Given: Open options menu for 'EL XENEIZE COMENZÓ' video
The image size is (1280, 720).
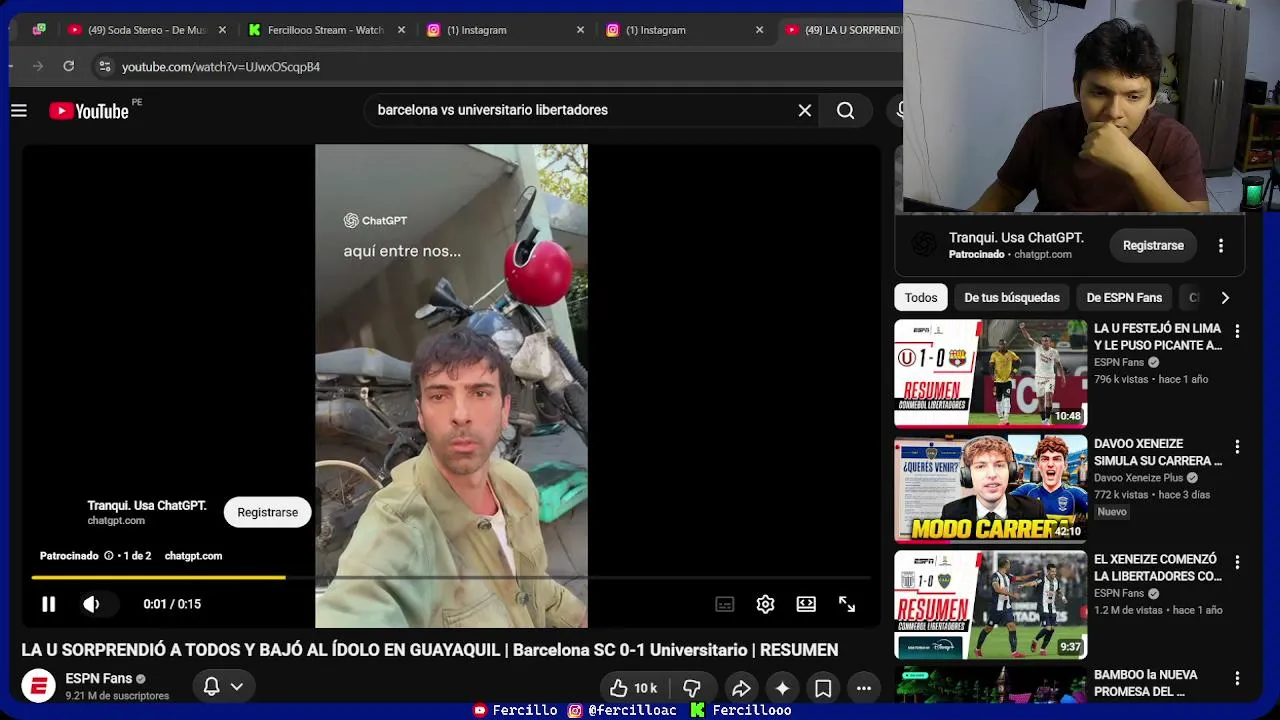Looking at the screenshot, I should [x=1237, y=563].
